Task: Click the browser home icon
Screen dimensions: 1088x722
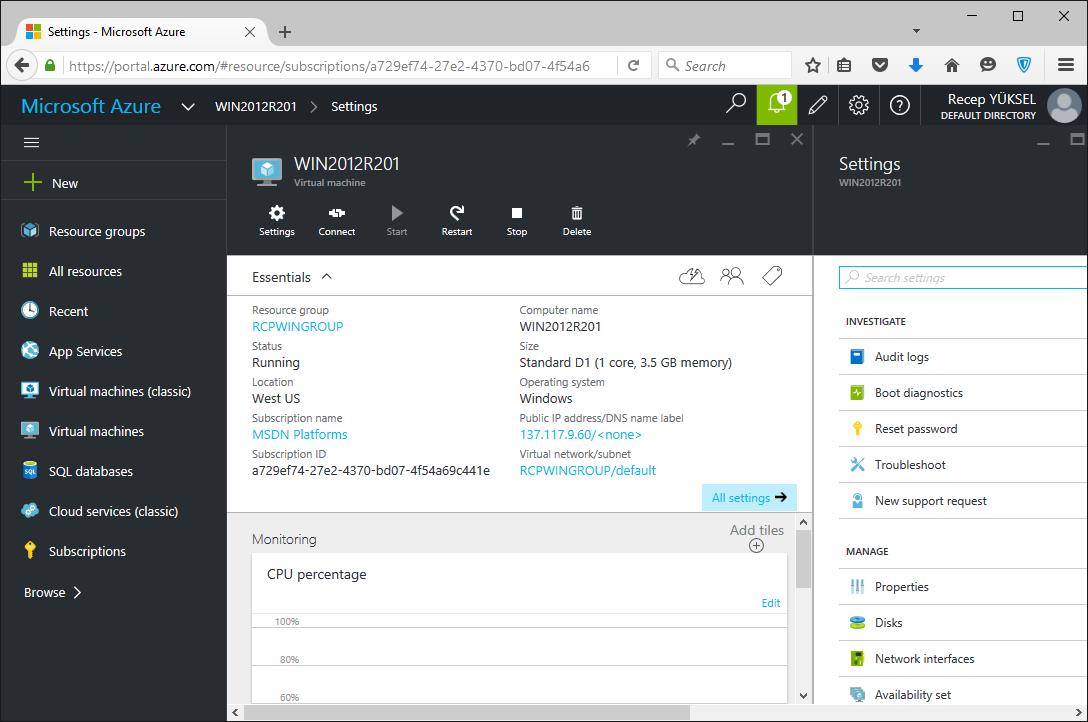Action: click(951, 65)
